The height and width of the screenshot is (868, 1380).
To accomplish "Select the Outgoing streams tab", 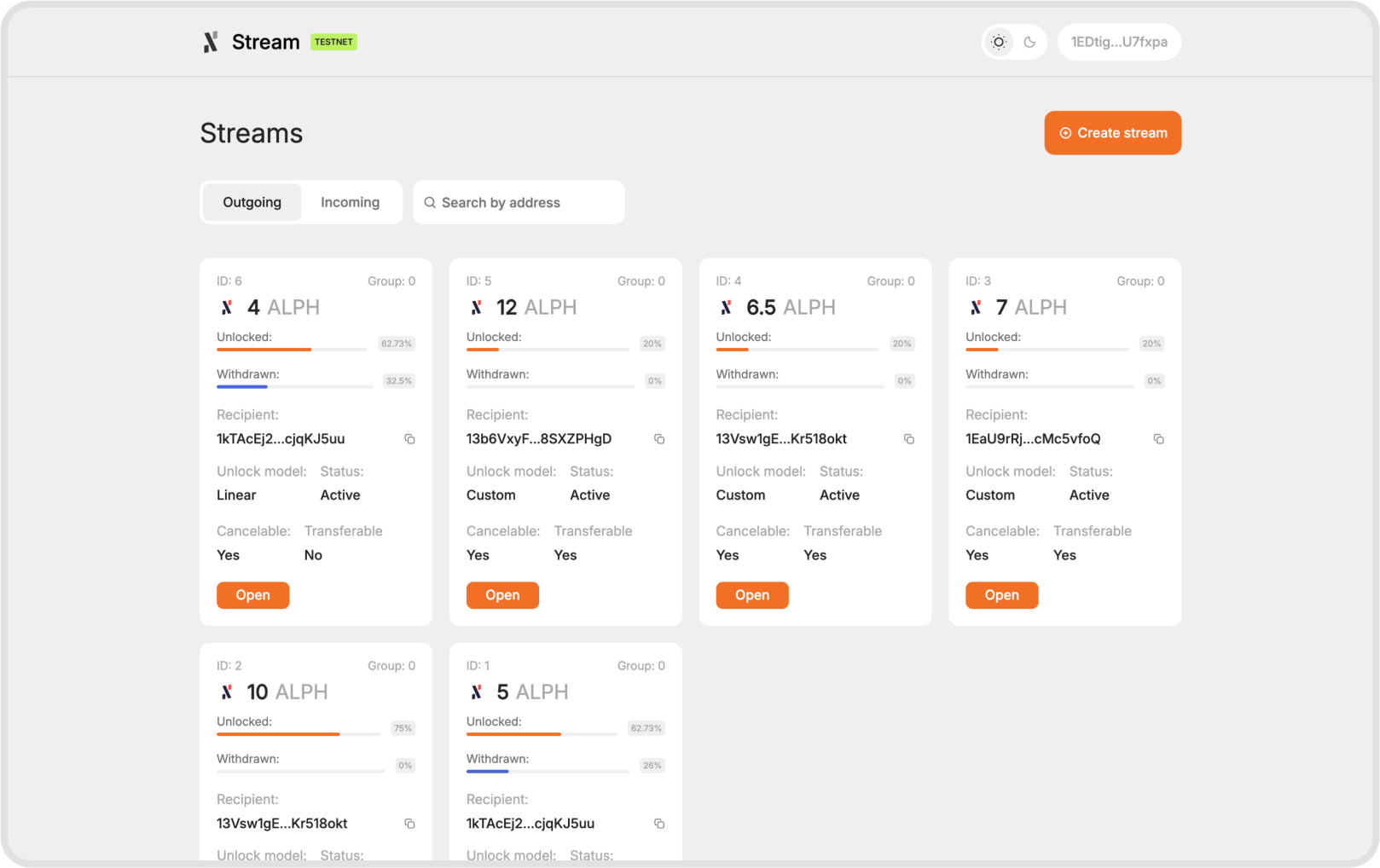I will (x=252, y=202).
